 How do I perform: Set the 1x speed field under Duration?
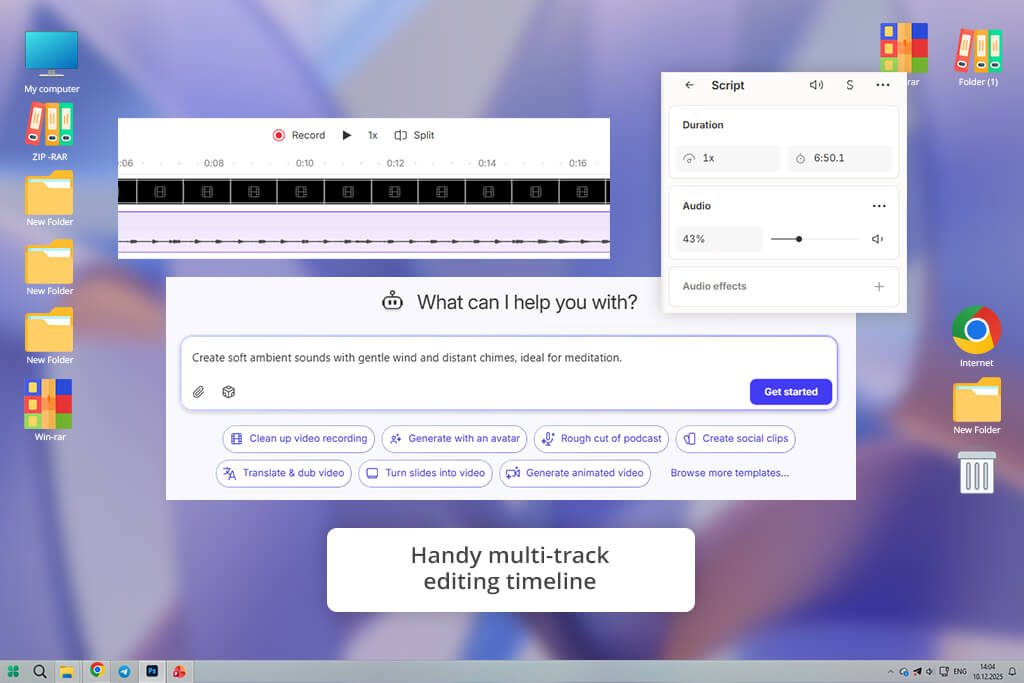pos(728,158)
